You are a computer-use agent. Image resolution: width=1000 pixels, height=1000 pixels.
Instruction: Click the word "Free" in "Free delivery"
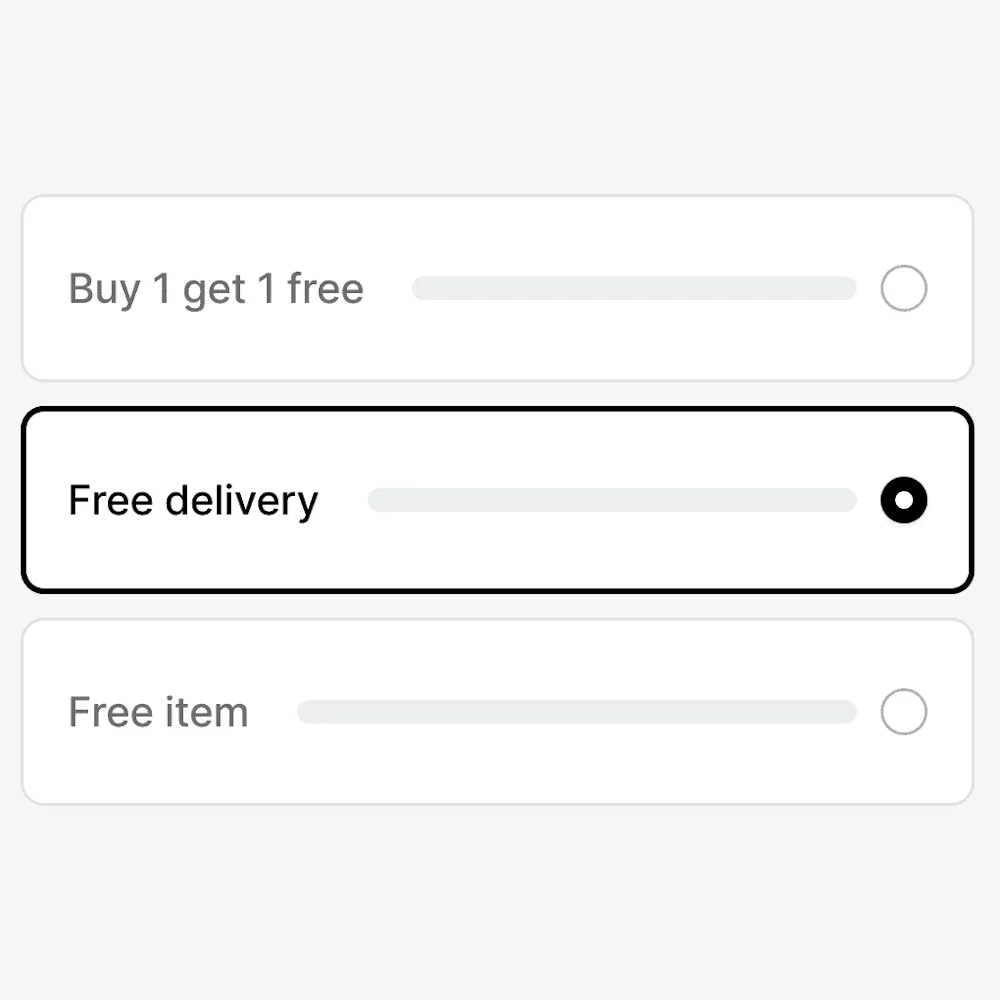coord(109,501)
